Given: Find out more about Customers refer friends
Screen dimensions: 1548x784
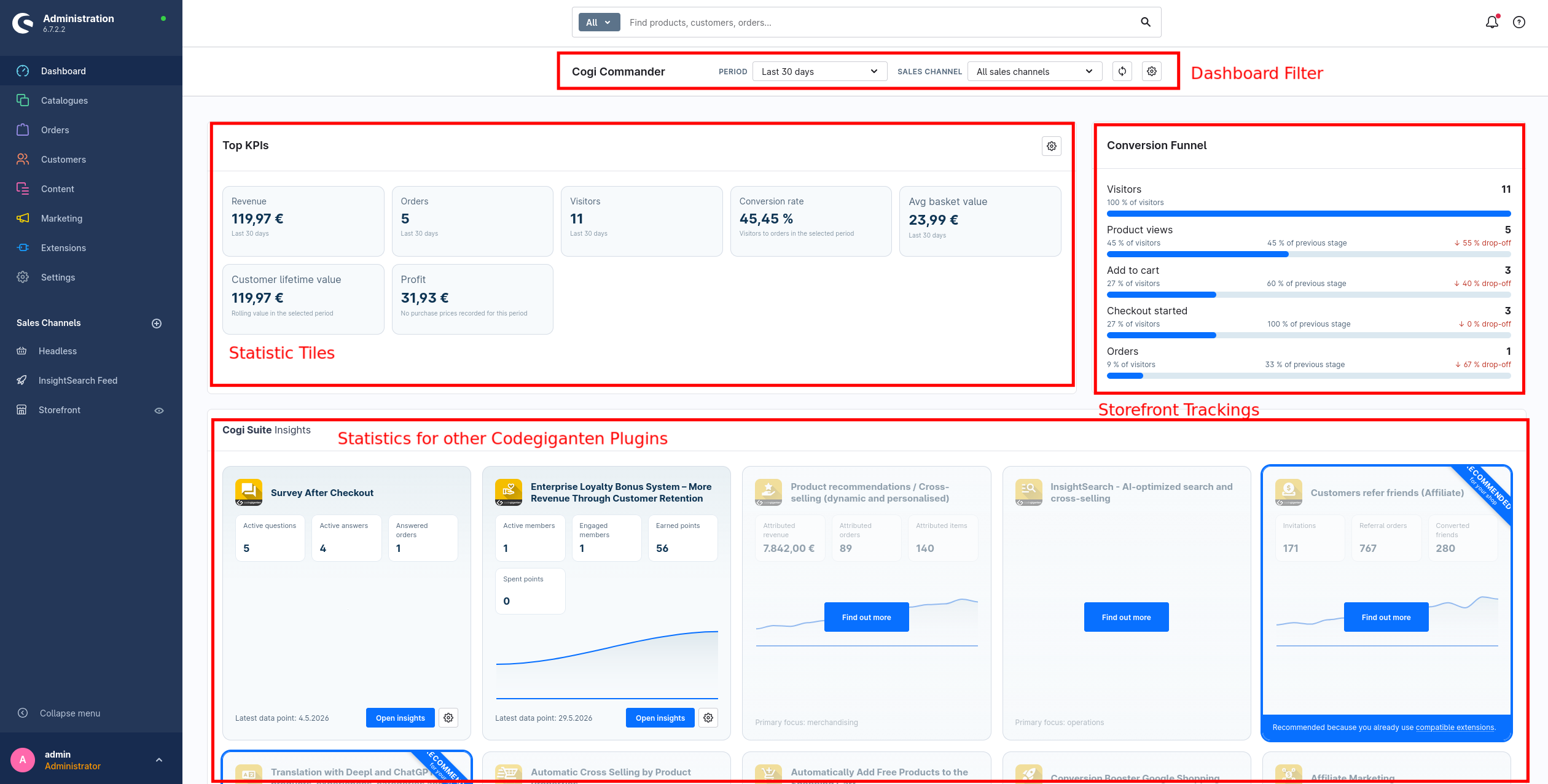Looking at the screenshot, I should click(1386, 617).
